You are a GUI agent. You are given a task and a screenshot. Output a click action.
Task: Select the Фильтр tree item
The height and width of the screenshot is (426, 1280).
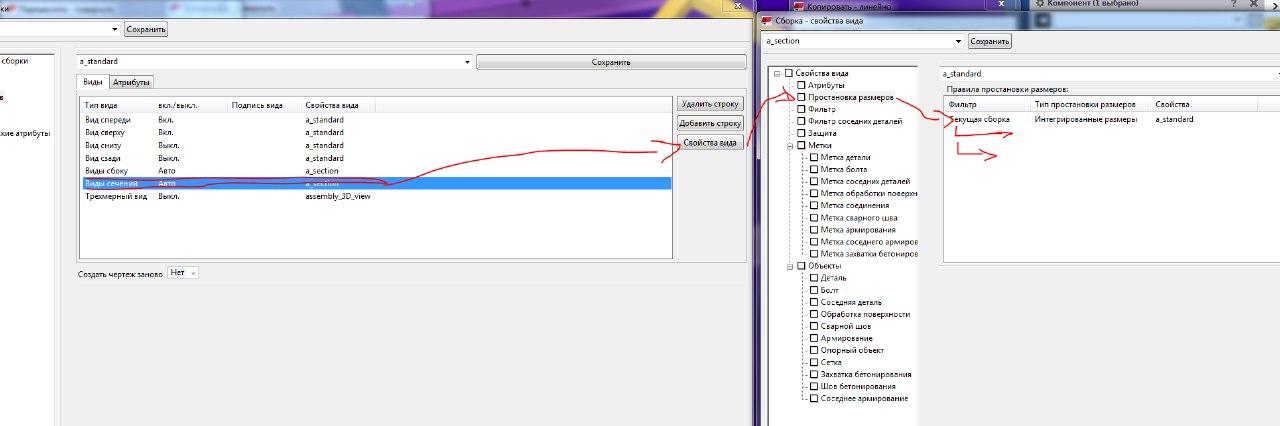coord(823,109)
